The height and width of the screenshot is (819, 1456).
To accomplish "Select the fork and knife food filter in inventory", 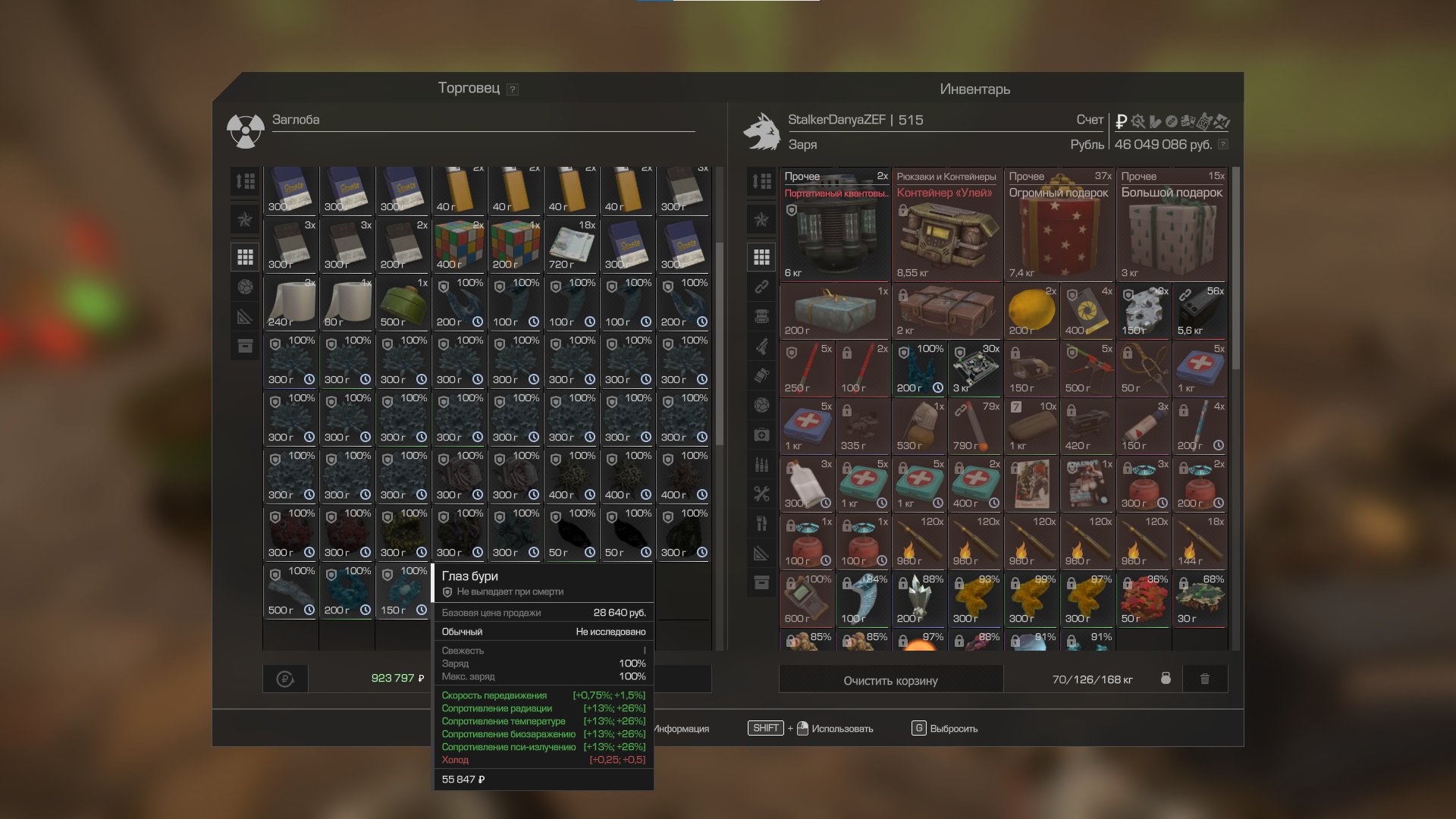I will tap(761, 523).
